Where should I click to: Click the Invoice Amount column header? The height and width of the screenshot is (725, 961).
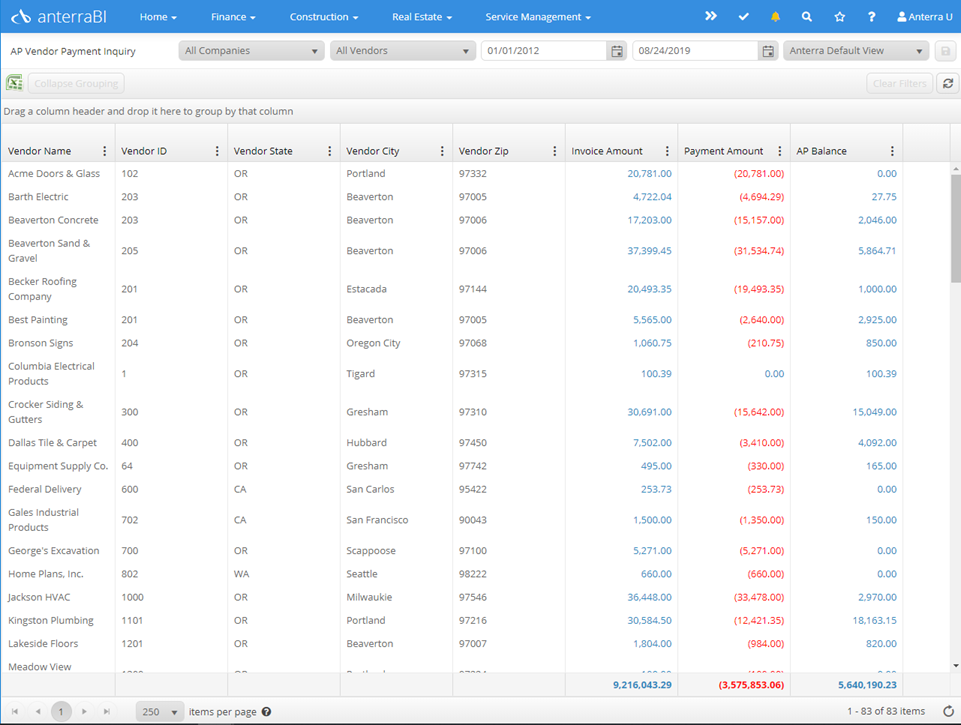click(607, 151)
